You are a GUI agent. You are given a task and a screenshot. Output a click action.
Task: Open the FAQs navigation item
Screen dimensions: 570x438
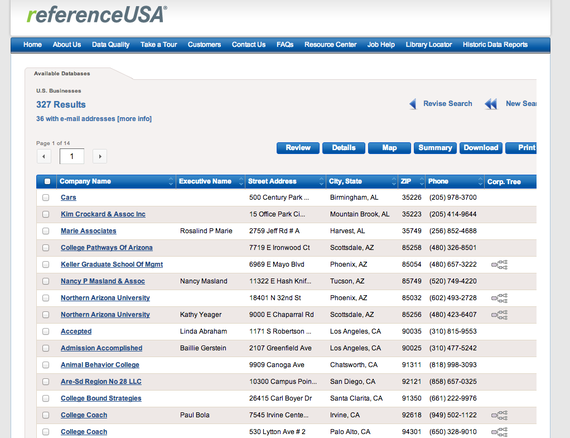(x=285, y=45)
